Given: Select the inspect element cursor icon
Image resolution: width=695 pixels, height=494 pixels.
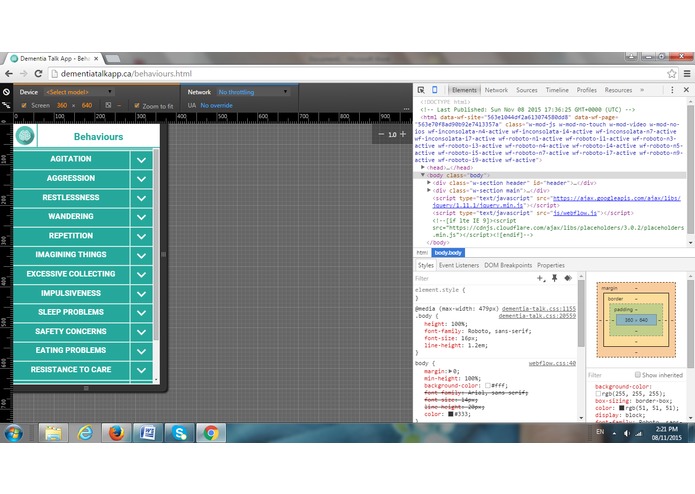Looking at the screenshot, I should pos(421,90).
